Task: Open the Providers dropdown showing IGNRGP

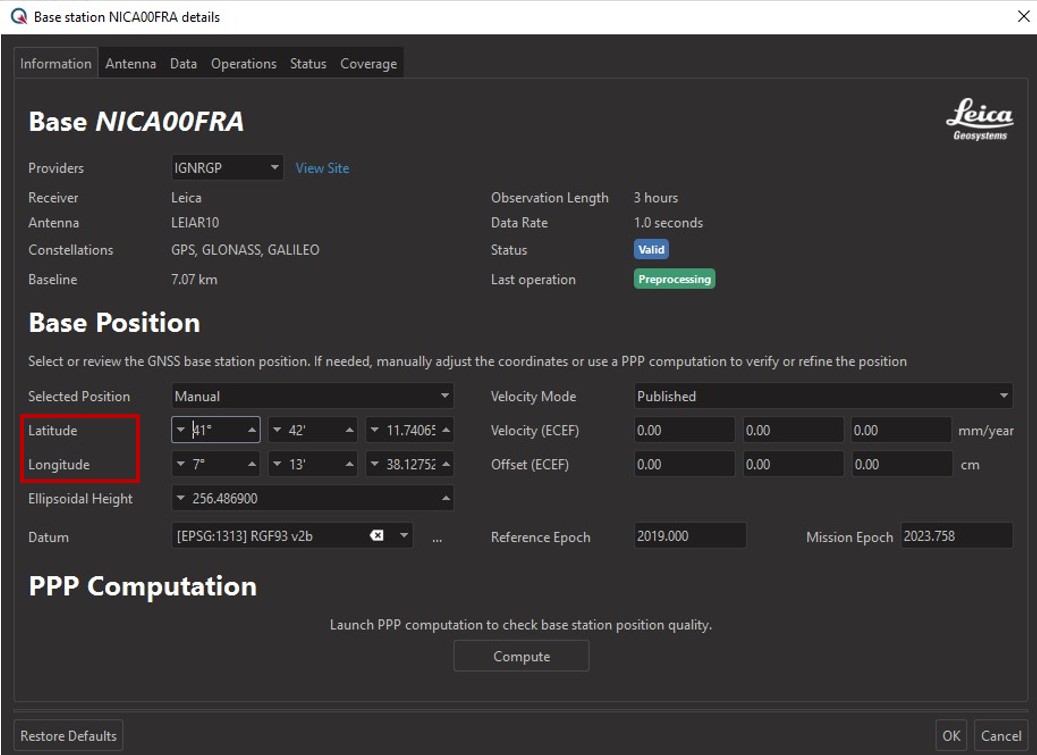Action: 227,168
